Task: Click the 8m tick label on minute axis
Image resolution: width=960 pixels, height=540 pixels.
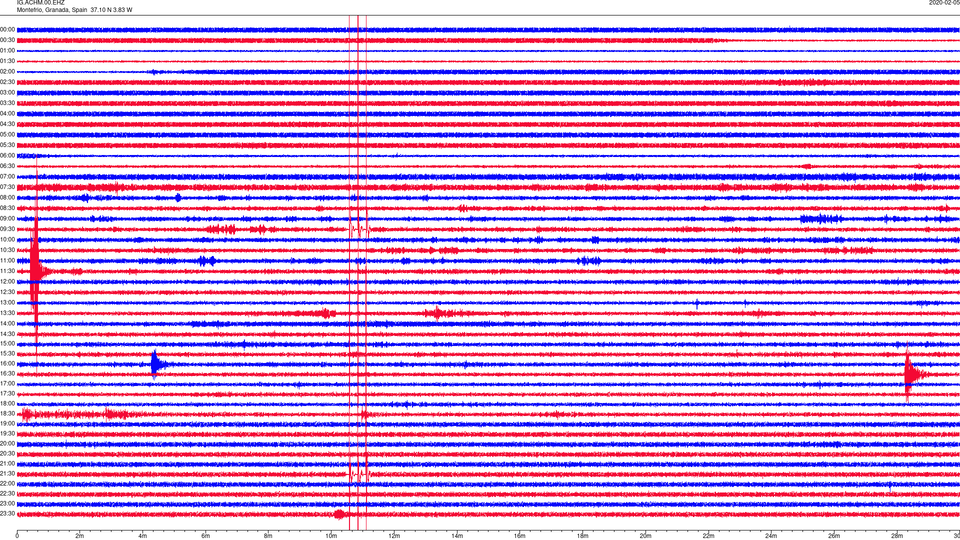Action: click(x=268, y=536)
